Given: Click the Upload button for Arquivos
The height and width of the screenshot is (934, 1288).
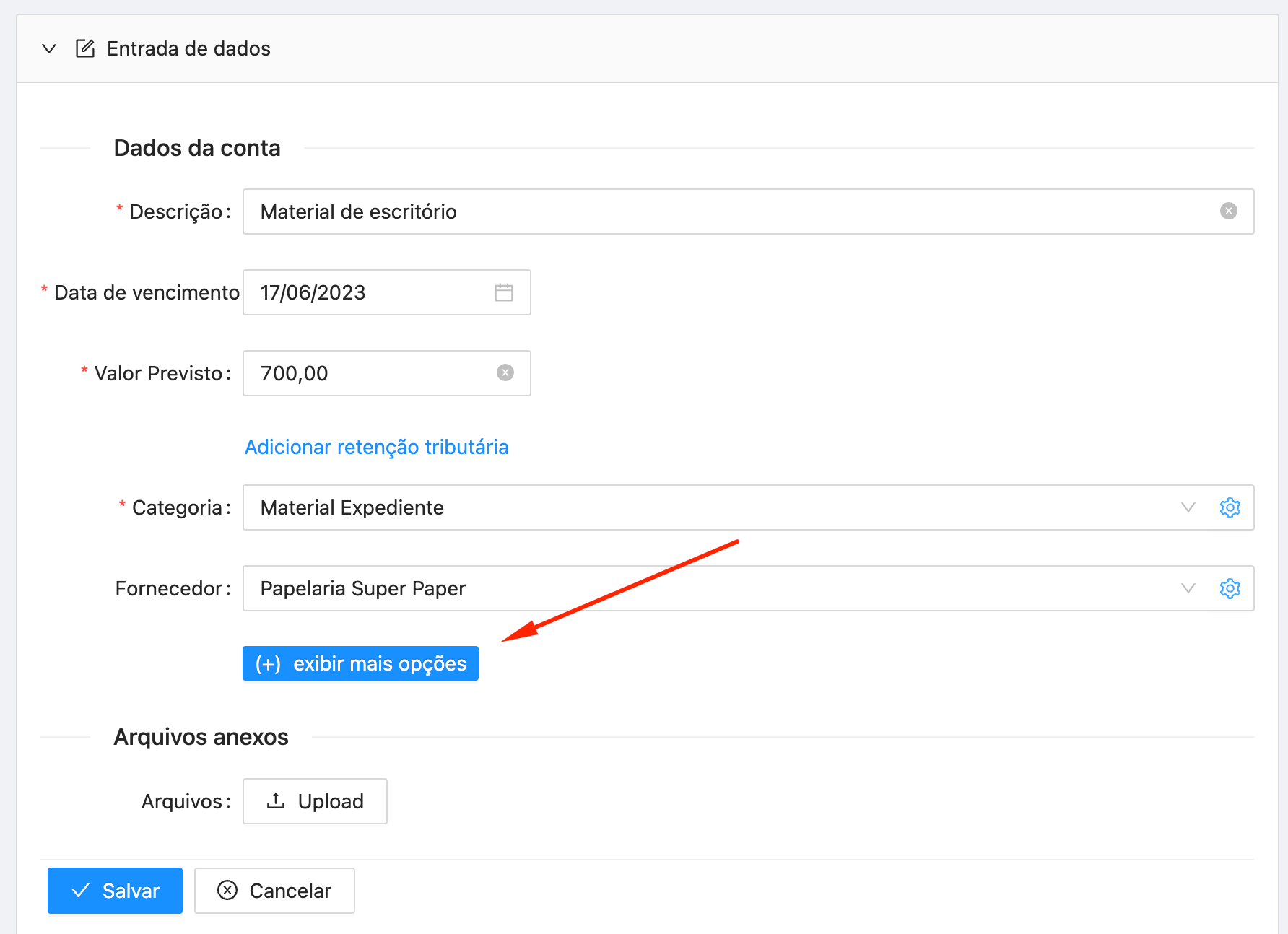Looking at the screenshot, I should (x=315, y=801).
